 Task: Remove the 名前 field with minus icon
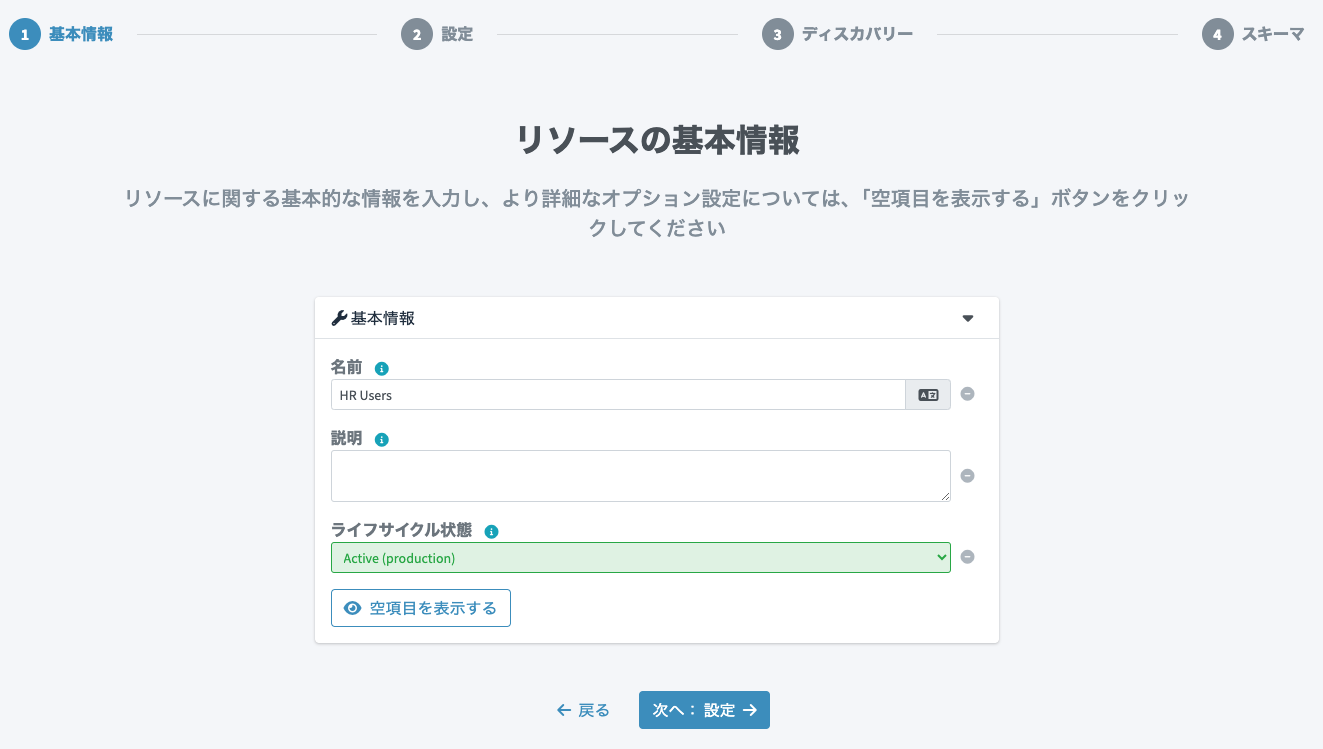pyautogui.click(x=967, y=394)
